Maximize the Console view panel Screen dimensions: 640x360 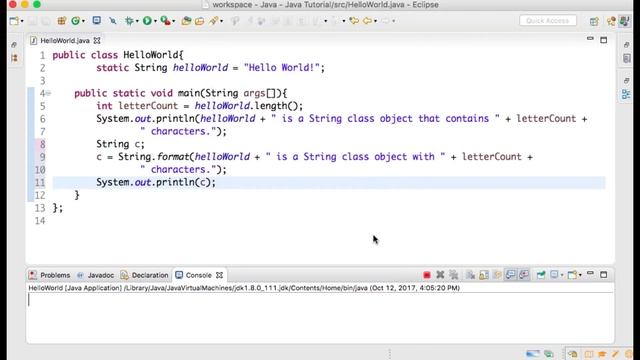click(604, 275)
